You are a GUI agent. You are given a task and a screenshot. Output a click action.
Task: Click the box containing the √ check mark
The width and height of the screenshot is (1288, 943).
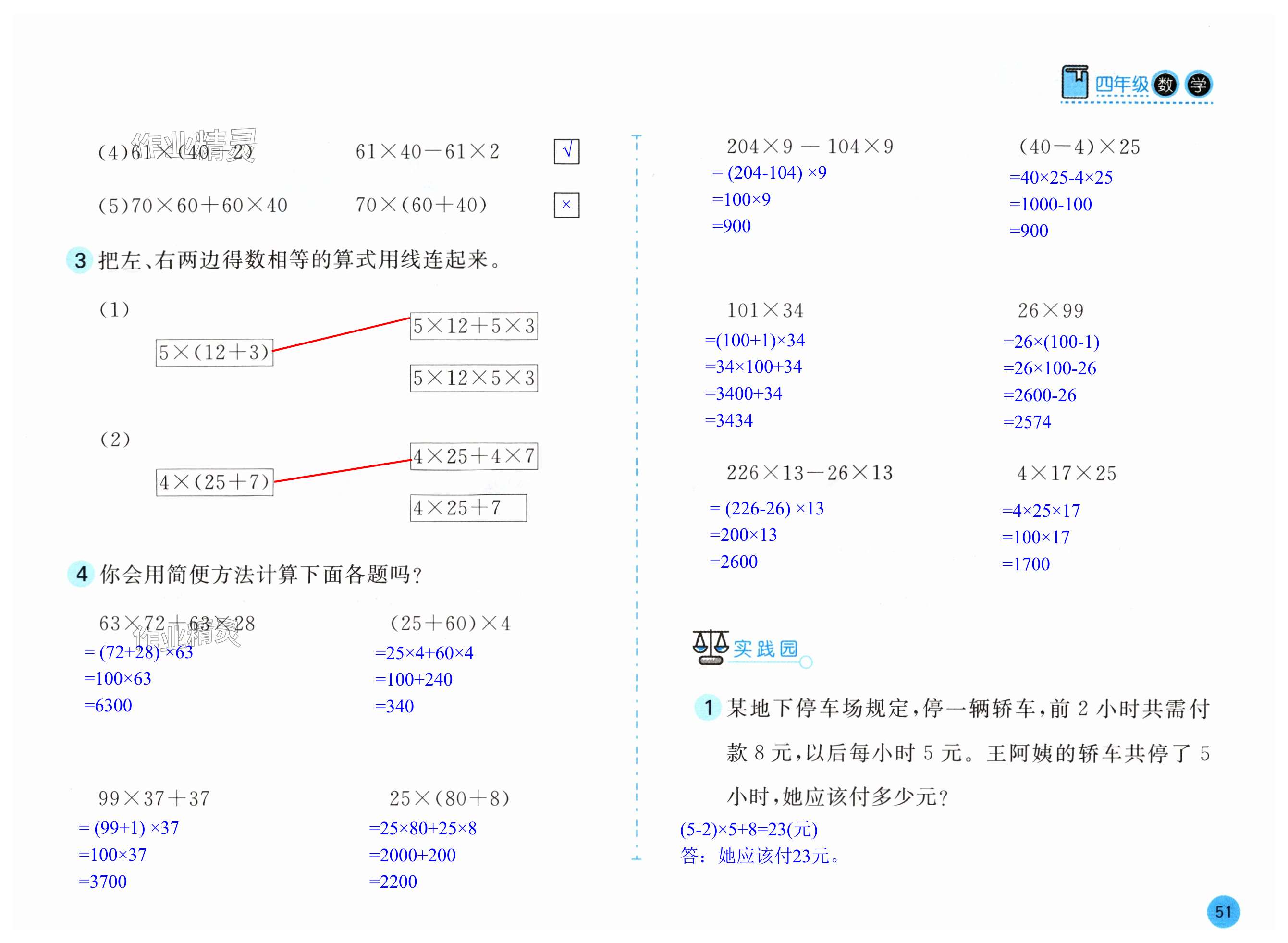[x=566, y=152]
